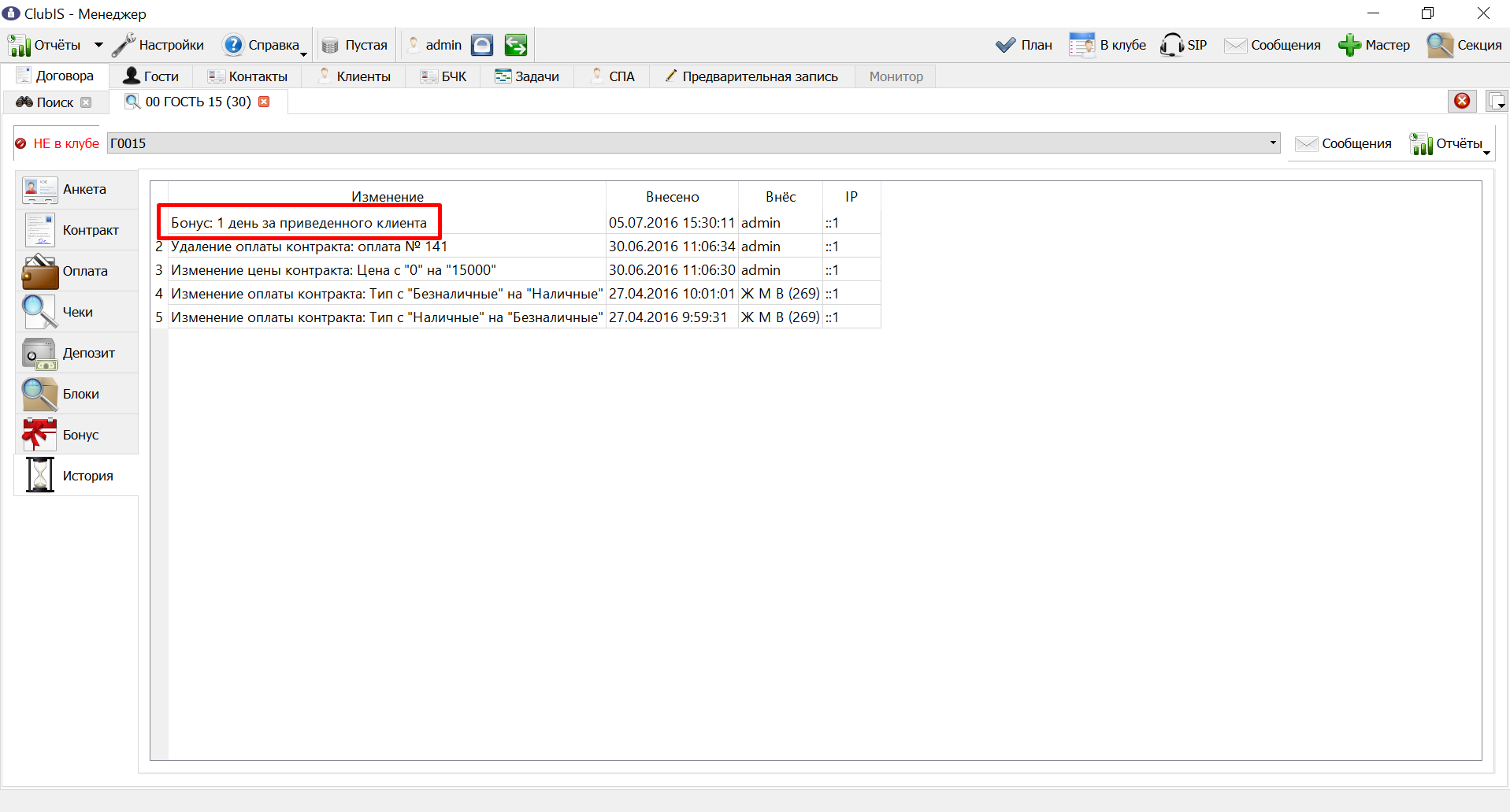The height and width of the screenshot is (812, 1510).
Task: Open the Предварительная запись tab
Action: (x=752, y=76)
